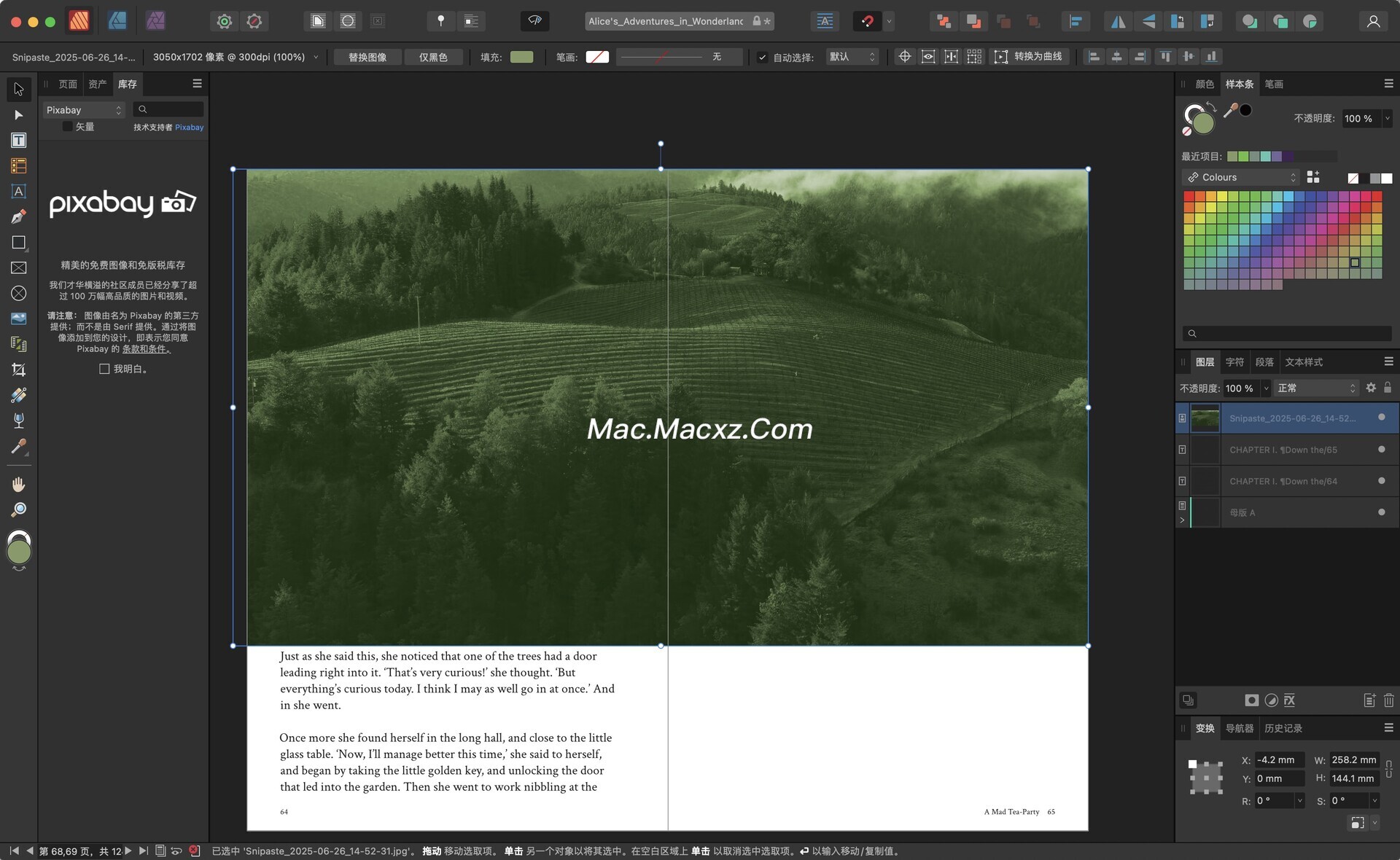The width and height of the screenshot is (1400, 860).
Task: Click the green 填充 fill swatch
Action: (x=521, y=57)
